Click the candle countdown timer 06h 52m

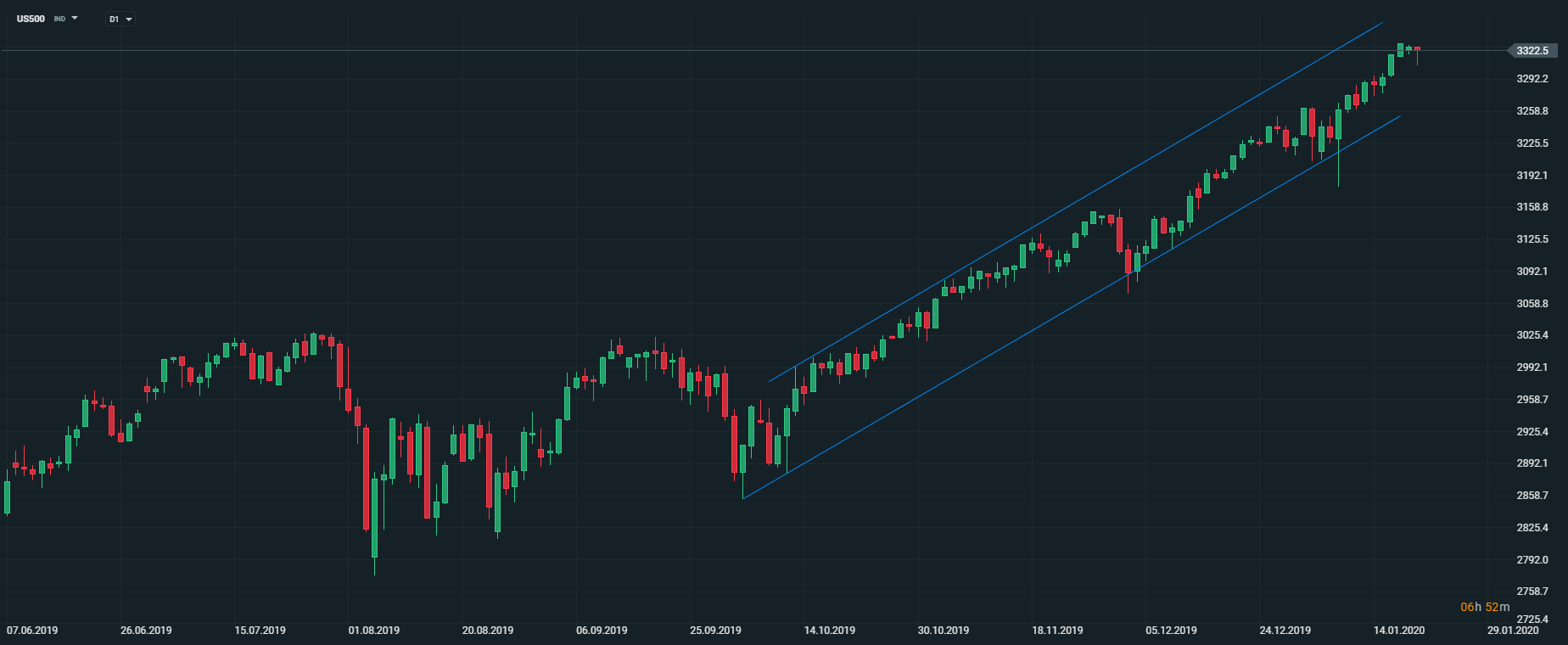pos(1485,607)
